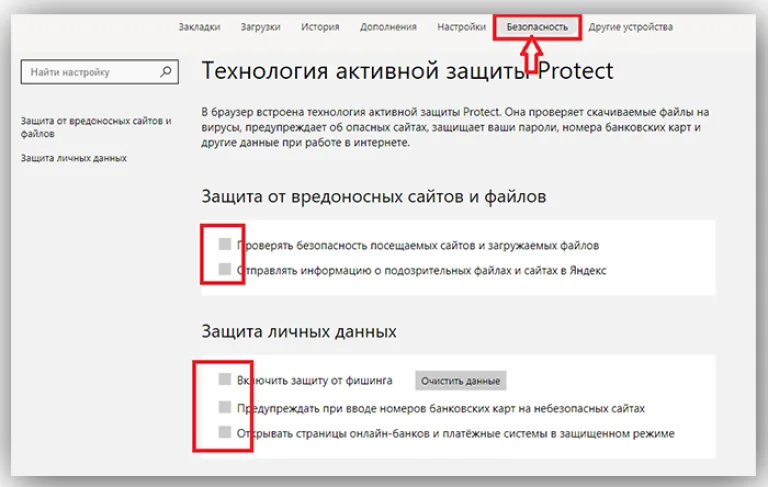Toggle Предупреждать при вводе номеров банковских карт checkbox
Screen dimensions: 768x487
(224, 407)
